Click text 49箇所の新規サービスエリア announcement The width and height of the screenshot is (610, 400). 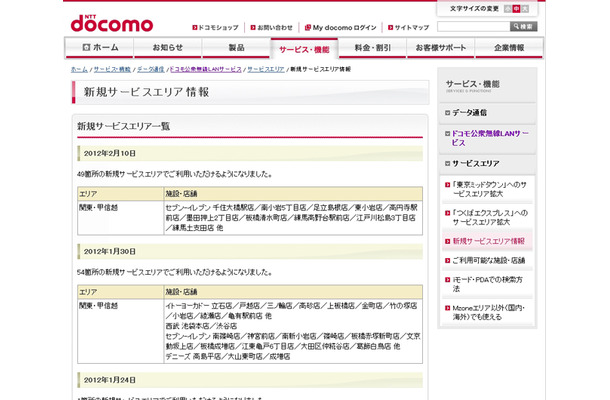pyautogui.click(x=174, y=174)
